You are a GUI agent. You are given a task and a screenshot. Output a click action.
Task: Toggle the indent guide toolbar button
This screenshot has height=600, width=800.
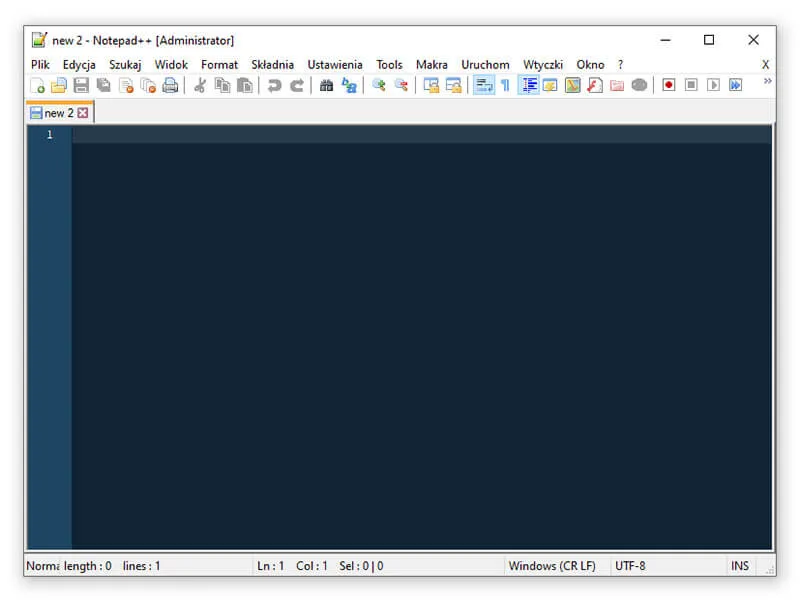[528, 86]
